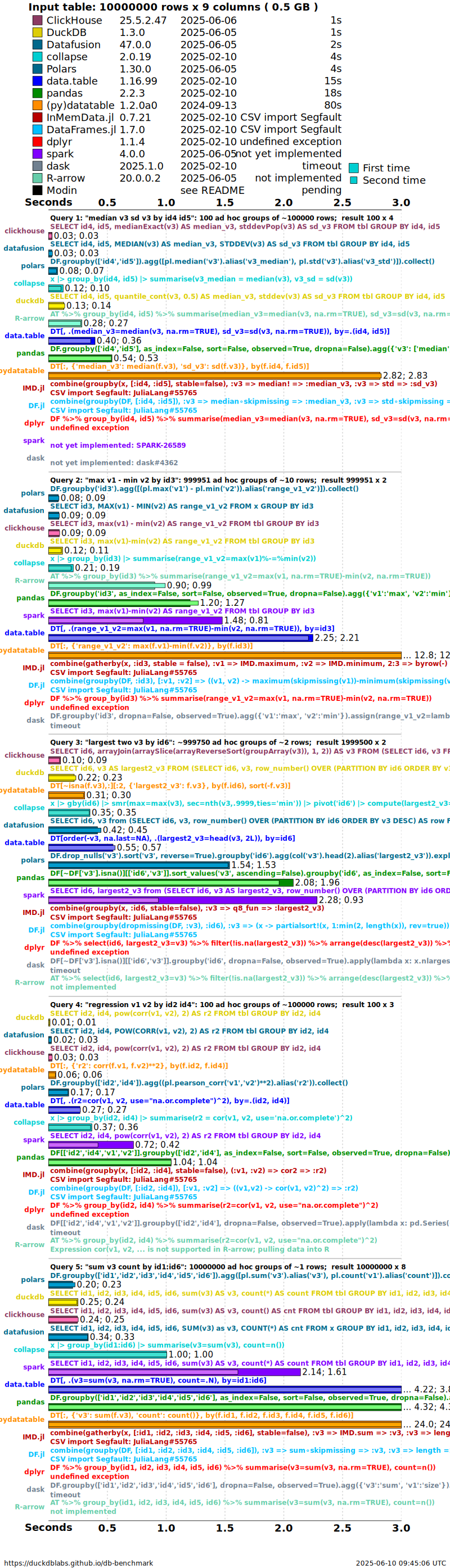Click the 'pending' status for Modin
Image resolution: width=450 pixels, height=1568 pixels.
click(x=322, y=190)
